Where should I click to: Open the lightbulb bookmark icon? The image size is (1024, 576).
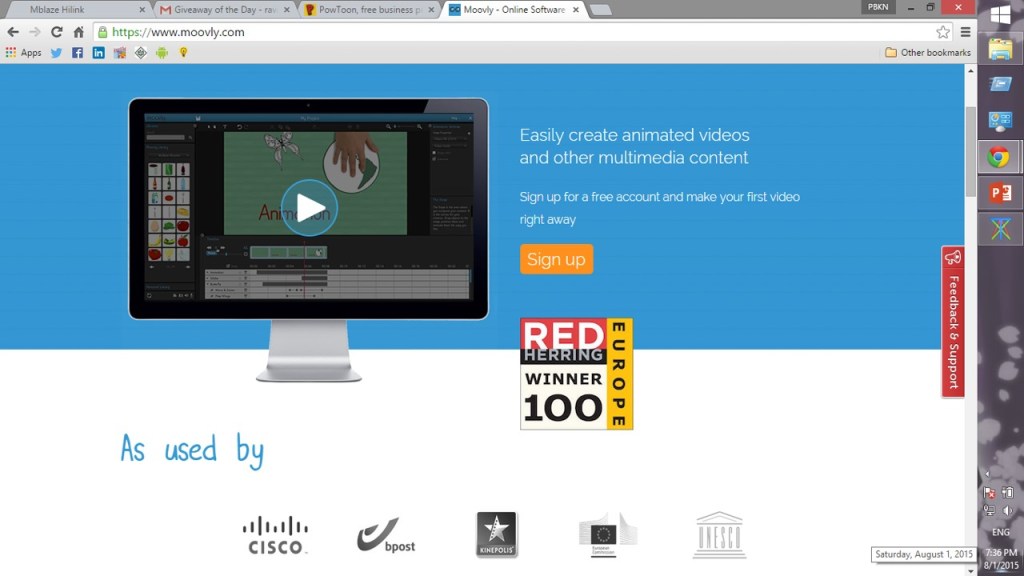[x=183, y=53]
